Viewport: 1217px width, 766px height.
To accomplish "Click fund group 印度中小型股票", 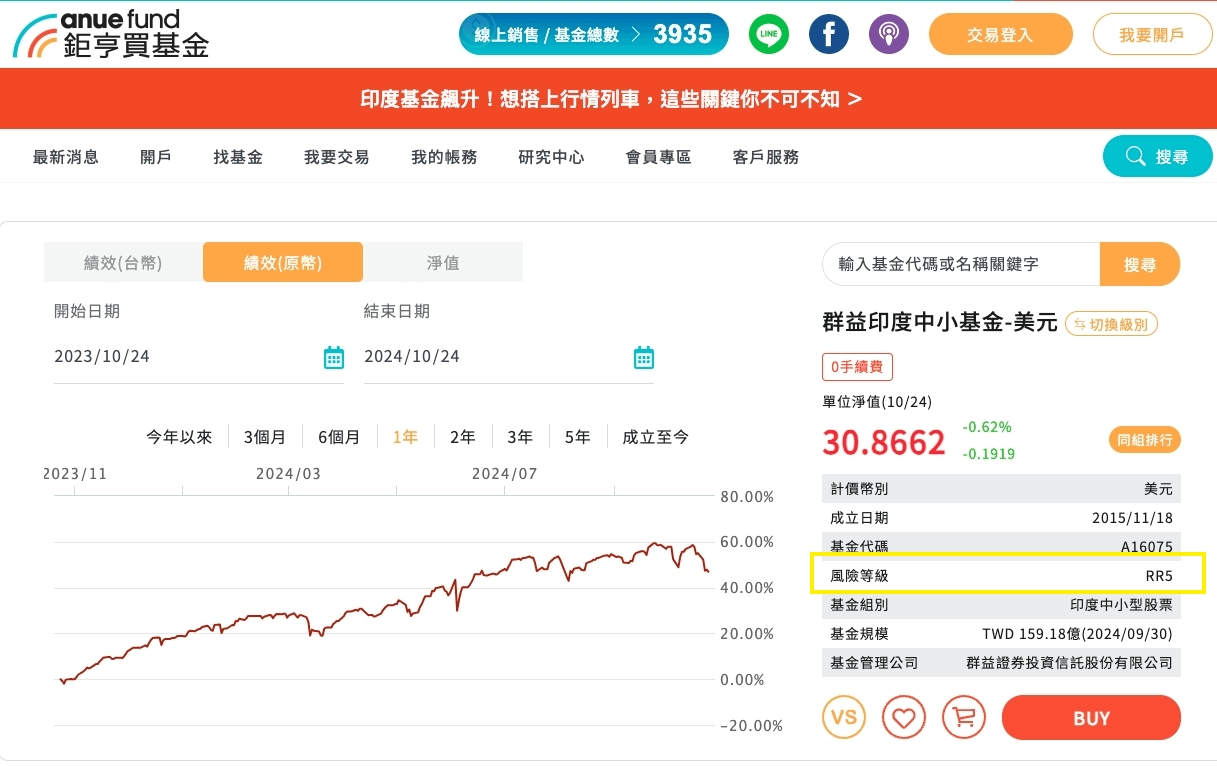I will [1122, 605].
